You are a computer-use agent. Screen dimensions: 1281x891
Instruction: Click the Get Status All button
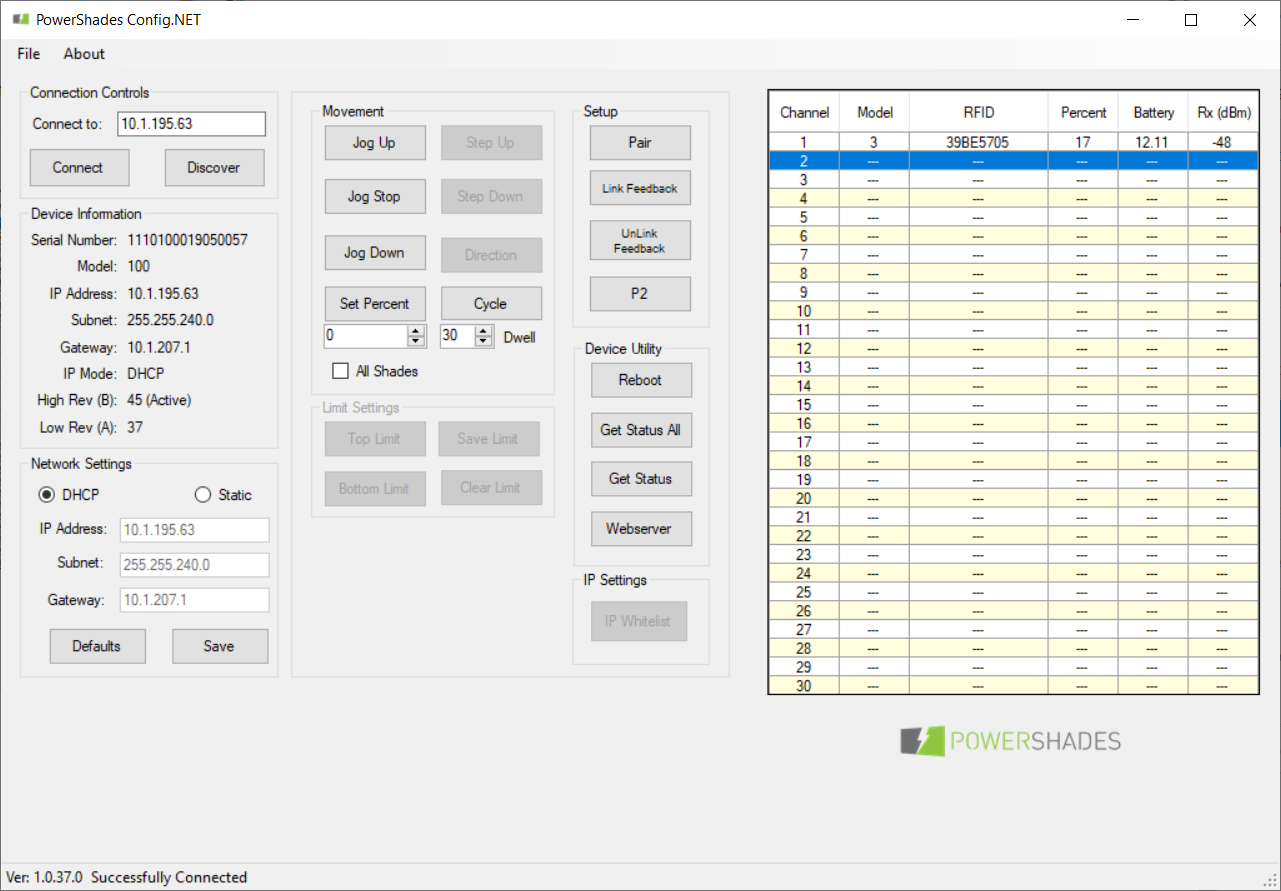tap(641, 430)
